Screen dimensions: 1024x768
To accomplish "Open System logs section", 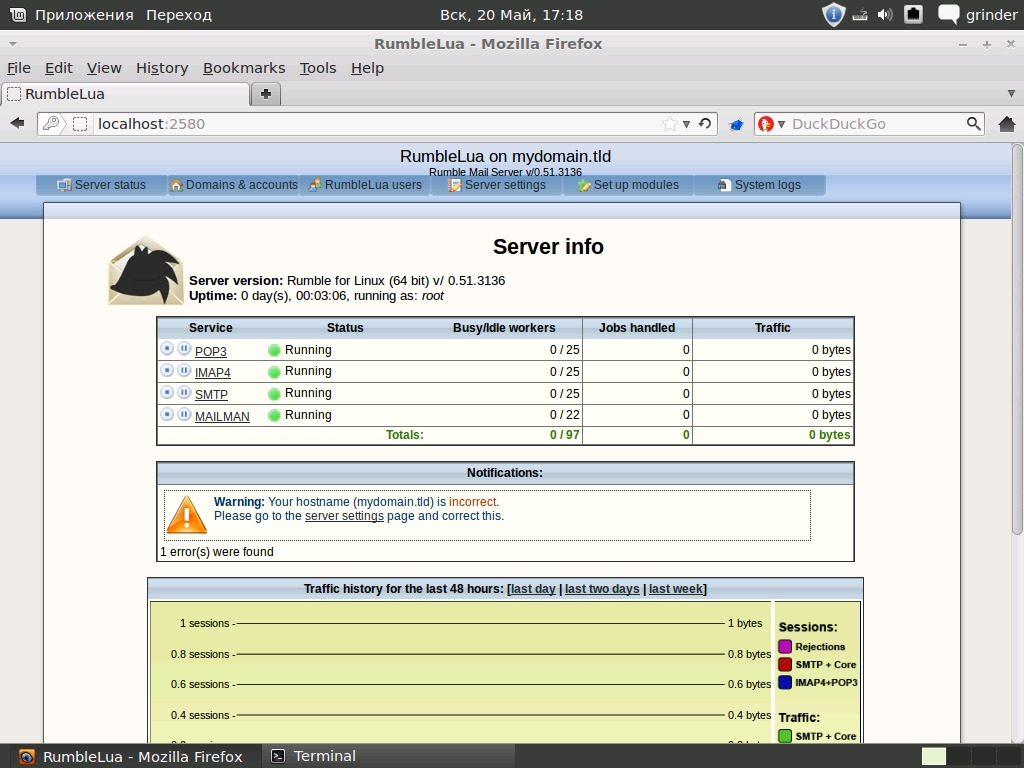I will pos(760,185).
